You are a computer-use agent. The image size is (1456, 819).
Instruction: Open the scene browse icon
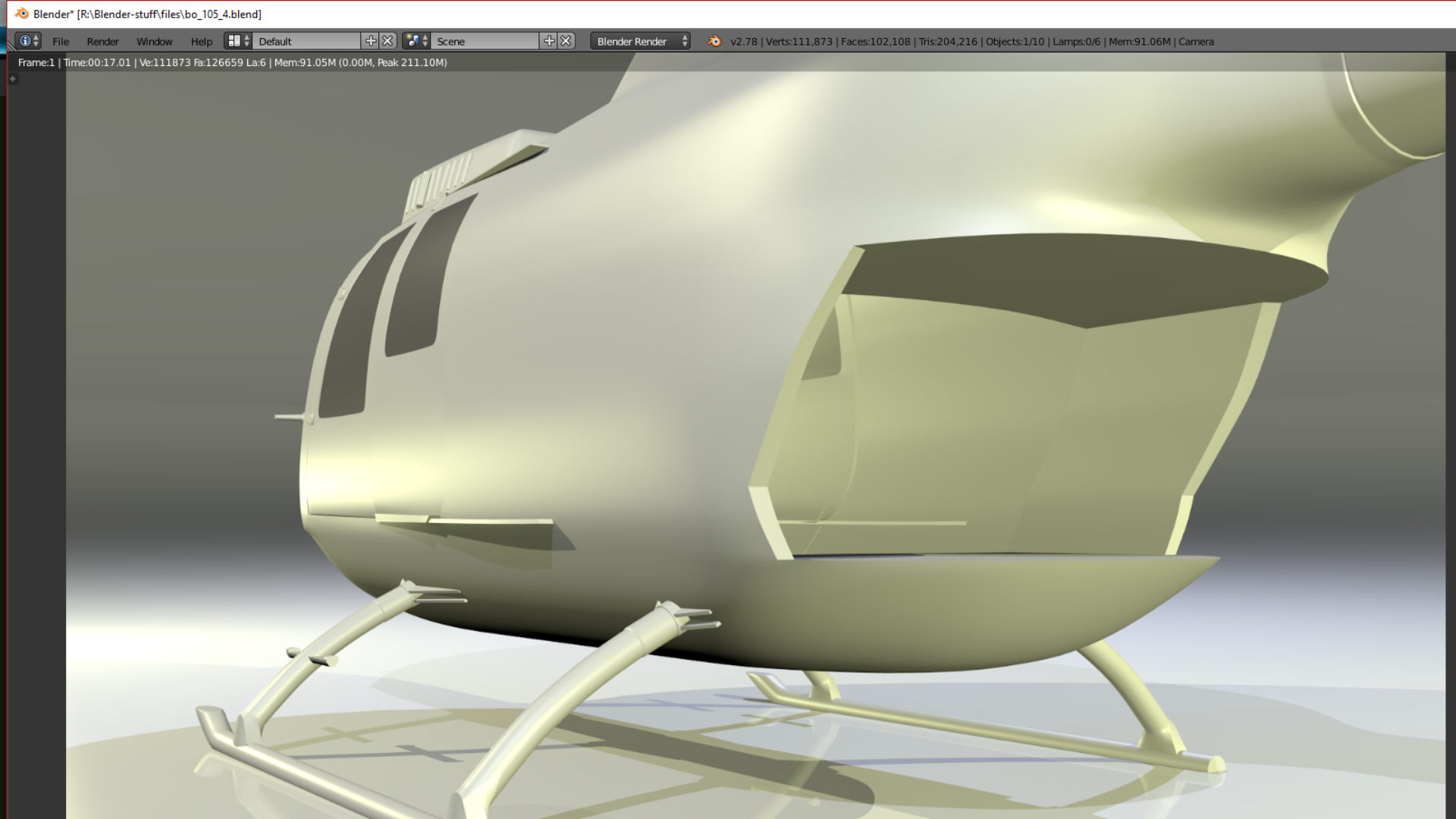416,41
